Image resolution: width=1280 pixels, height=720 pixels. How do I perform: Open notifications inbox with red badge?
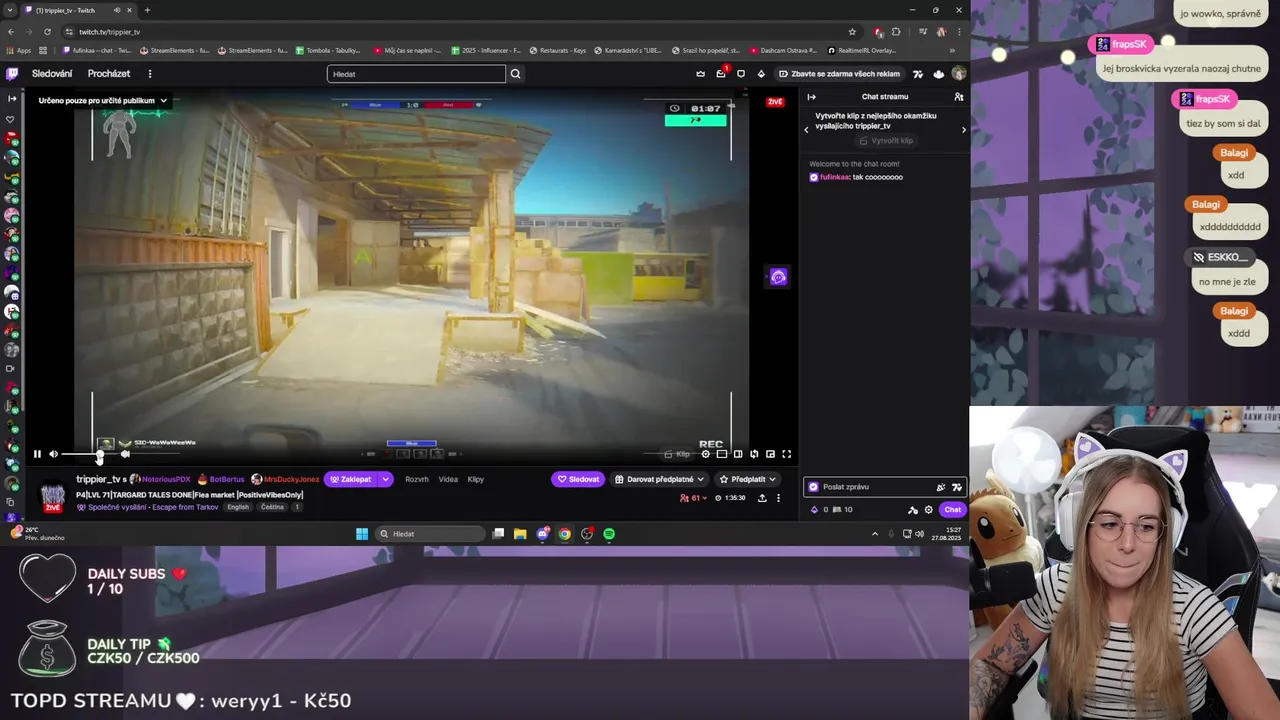721,73
